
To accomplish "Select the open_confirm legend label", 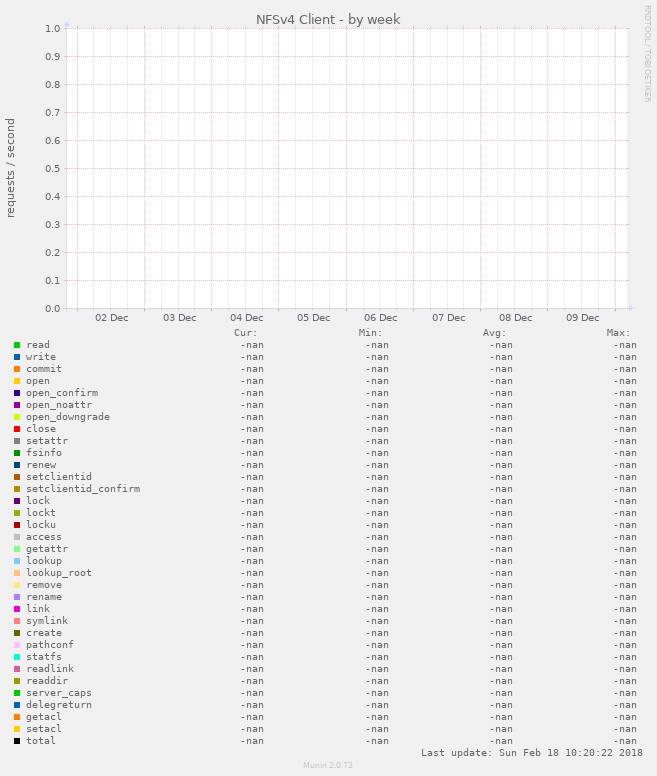I will (x=61, y=393).
